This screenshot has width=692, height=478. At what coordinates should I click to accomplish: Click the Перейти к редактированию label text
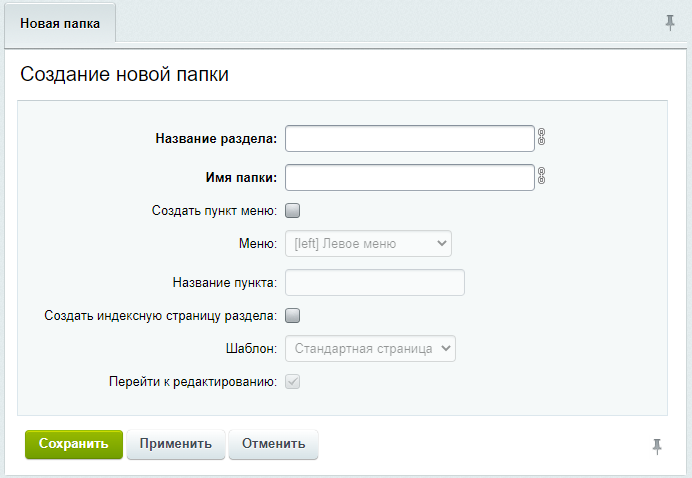coord(193,382)
